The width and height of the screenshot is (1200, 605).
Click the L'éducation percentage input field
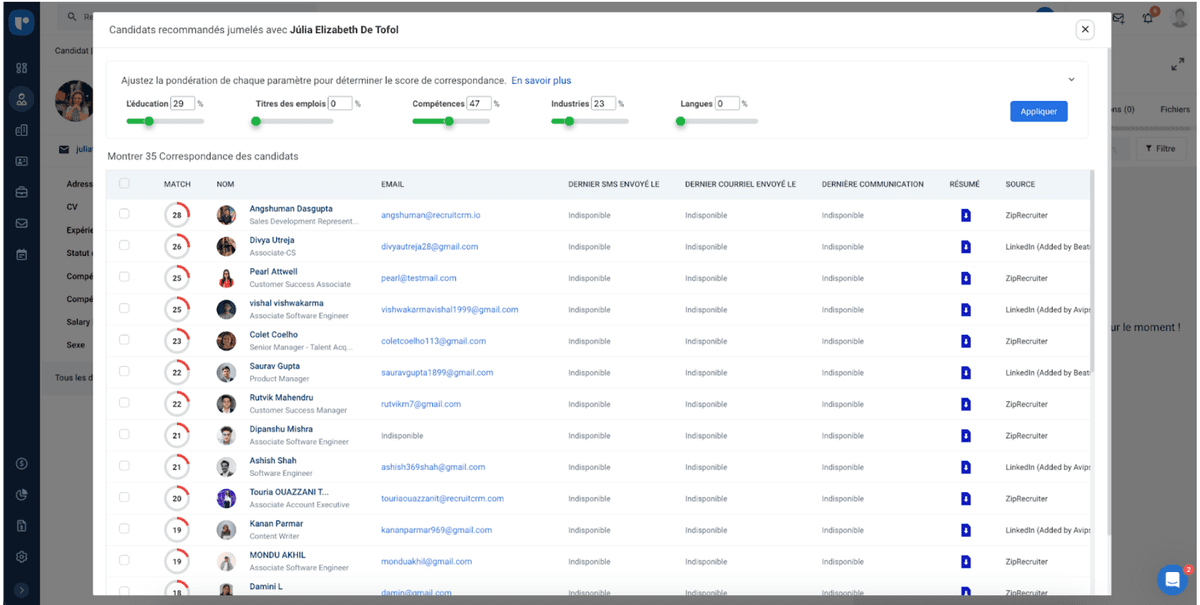(182, 103)
